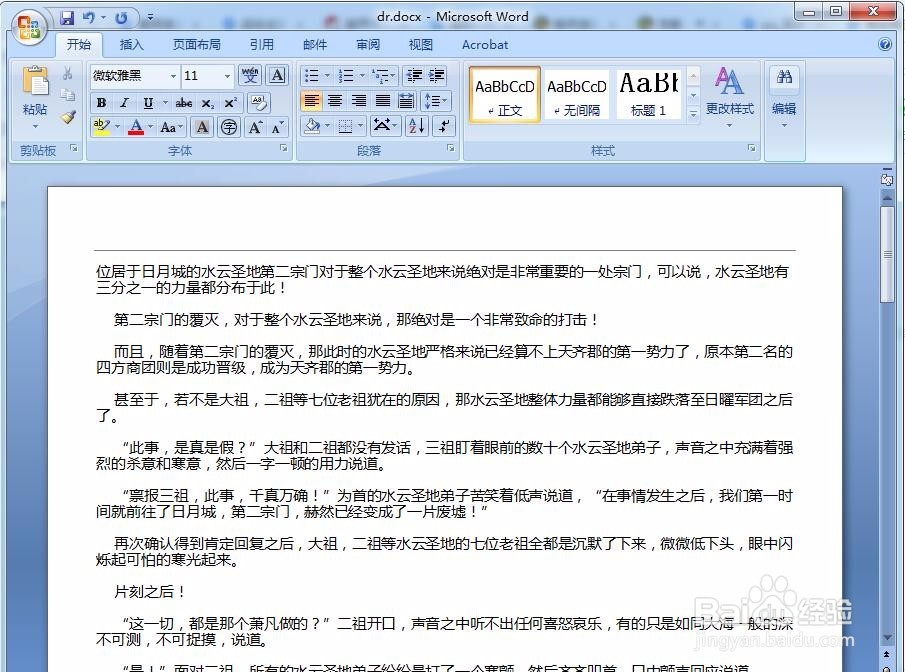Grow font size with A up
This screenshot has width=905, height=672.
[x=255, y=126]
